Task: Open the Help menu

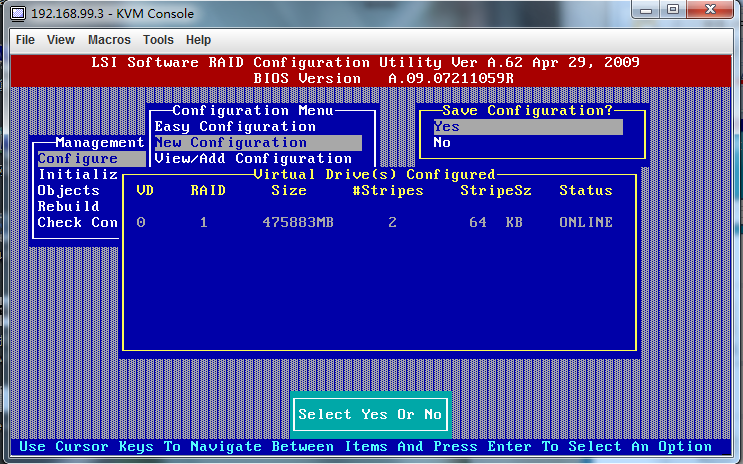Action: click(198, 40)
